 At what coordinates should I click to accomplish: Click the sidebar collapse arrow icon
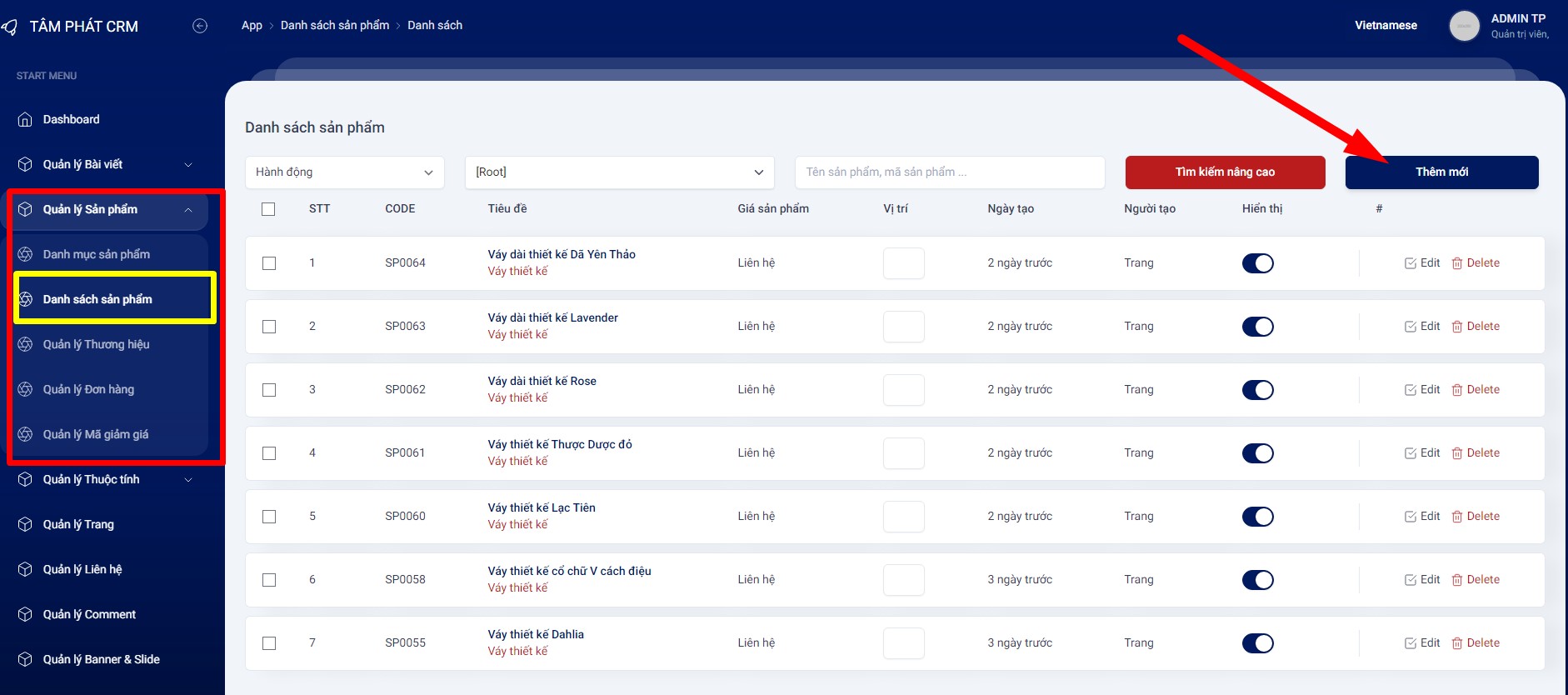click(200, 26)
